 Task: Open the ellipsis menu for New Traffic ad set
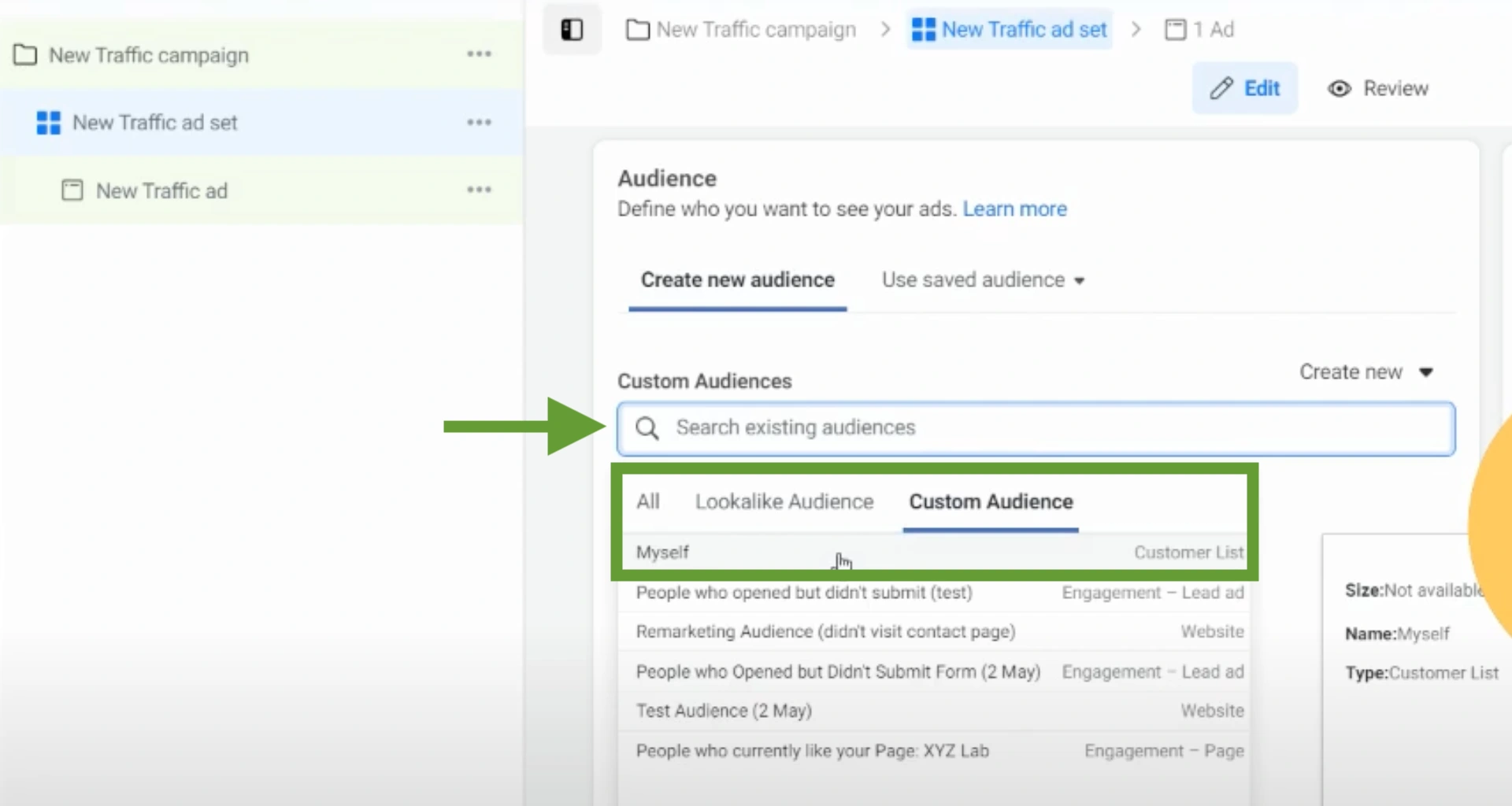click(x=480, y=122)
